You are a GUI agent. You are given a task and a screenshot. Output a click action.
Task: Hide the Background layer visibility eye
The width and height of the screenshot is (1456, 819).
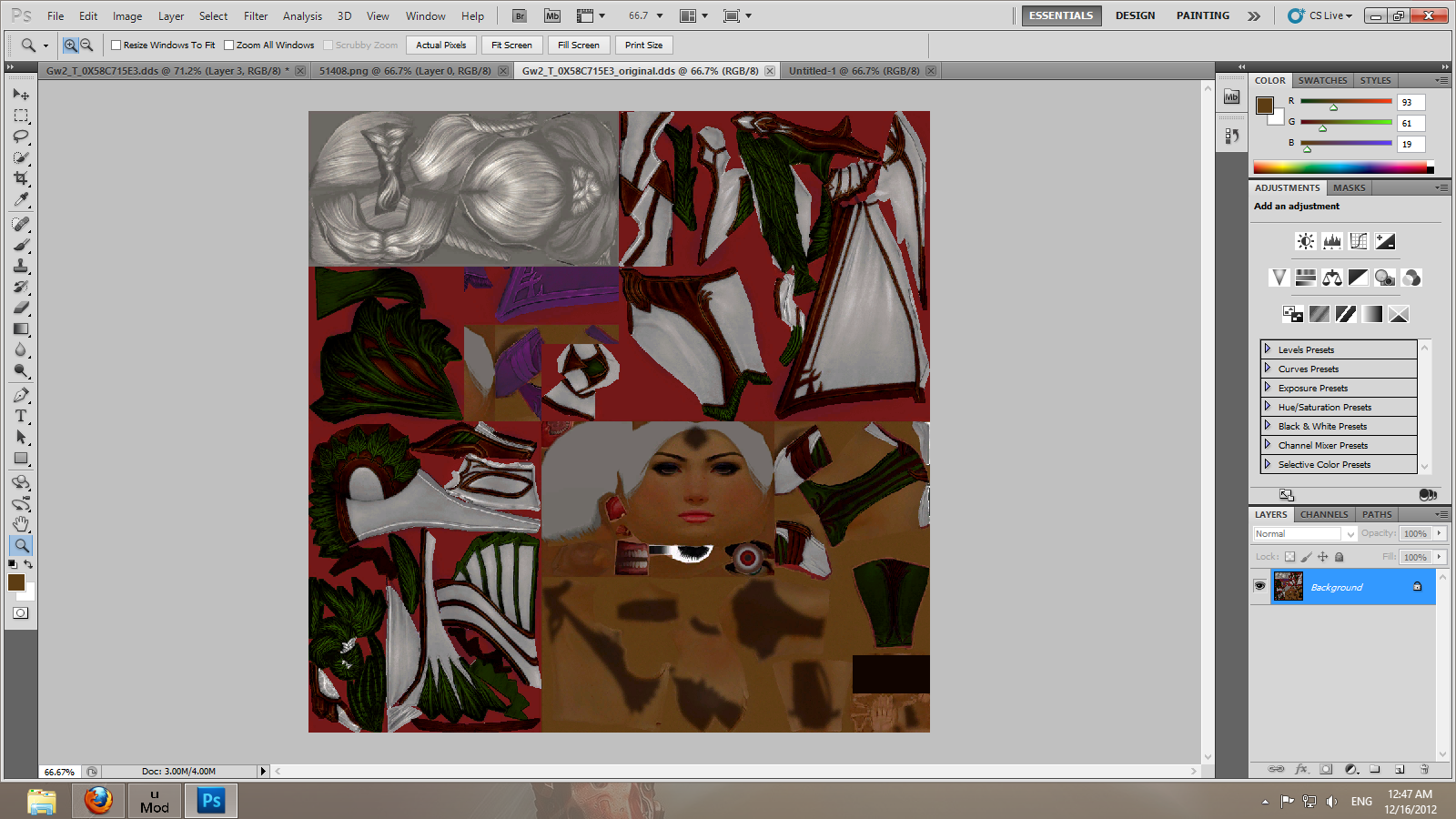click(1259, 586)
